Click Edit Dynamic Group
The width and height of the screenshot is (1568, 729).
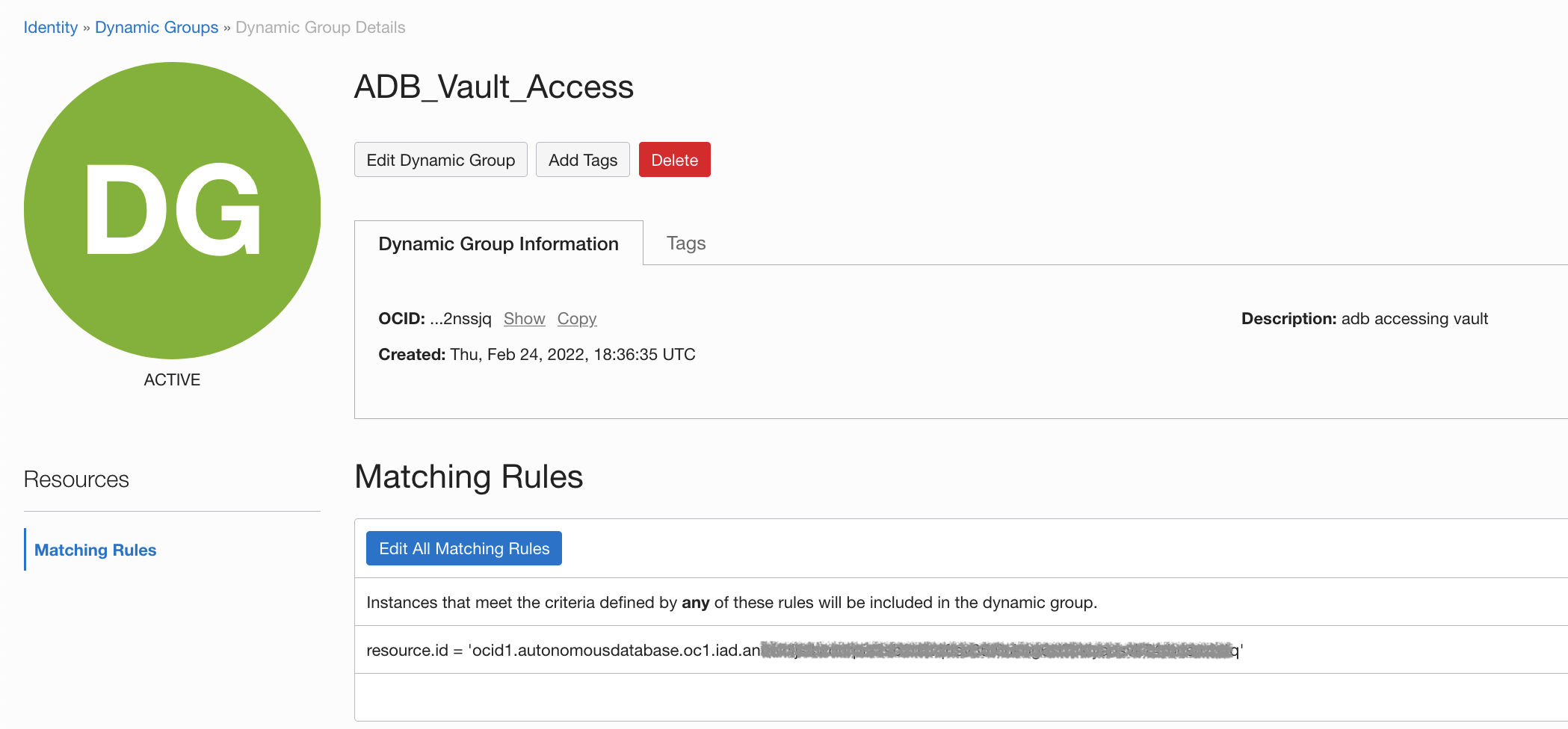pos(440,159)
